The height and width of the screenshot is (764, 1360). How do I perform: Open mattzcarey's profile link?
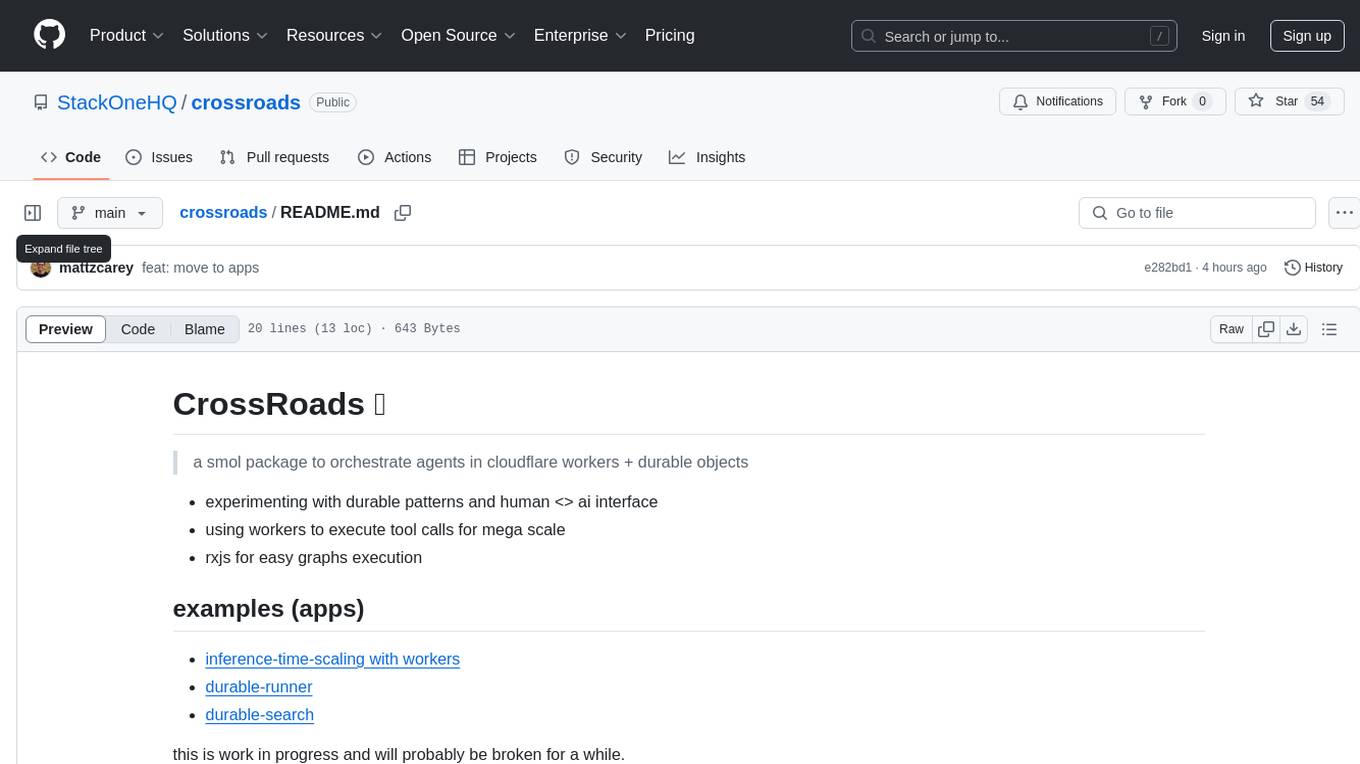pos(96,268)
